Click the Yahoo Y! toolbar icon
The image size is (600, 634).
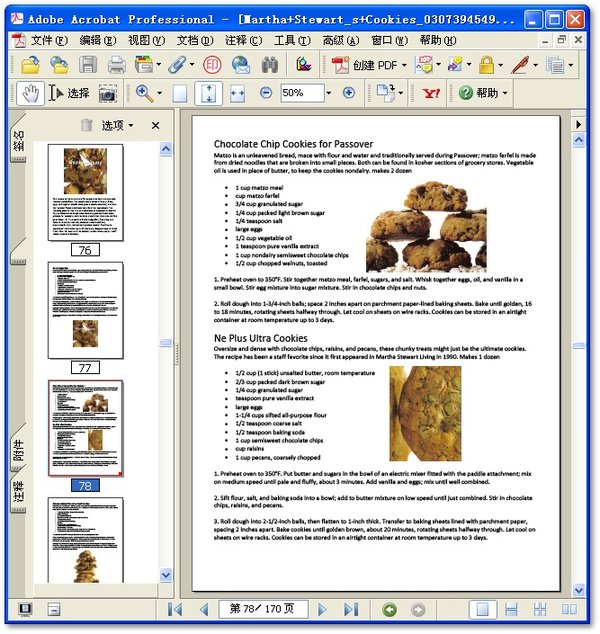click(x=431, y=93)
